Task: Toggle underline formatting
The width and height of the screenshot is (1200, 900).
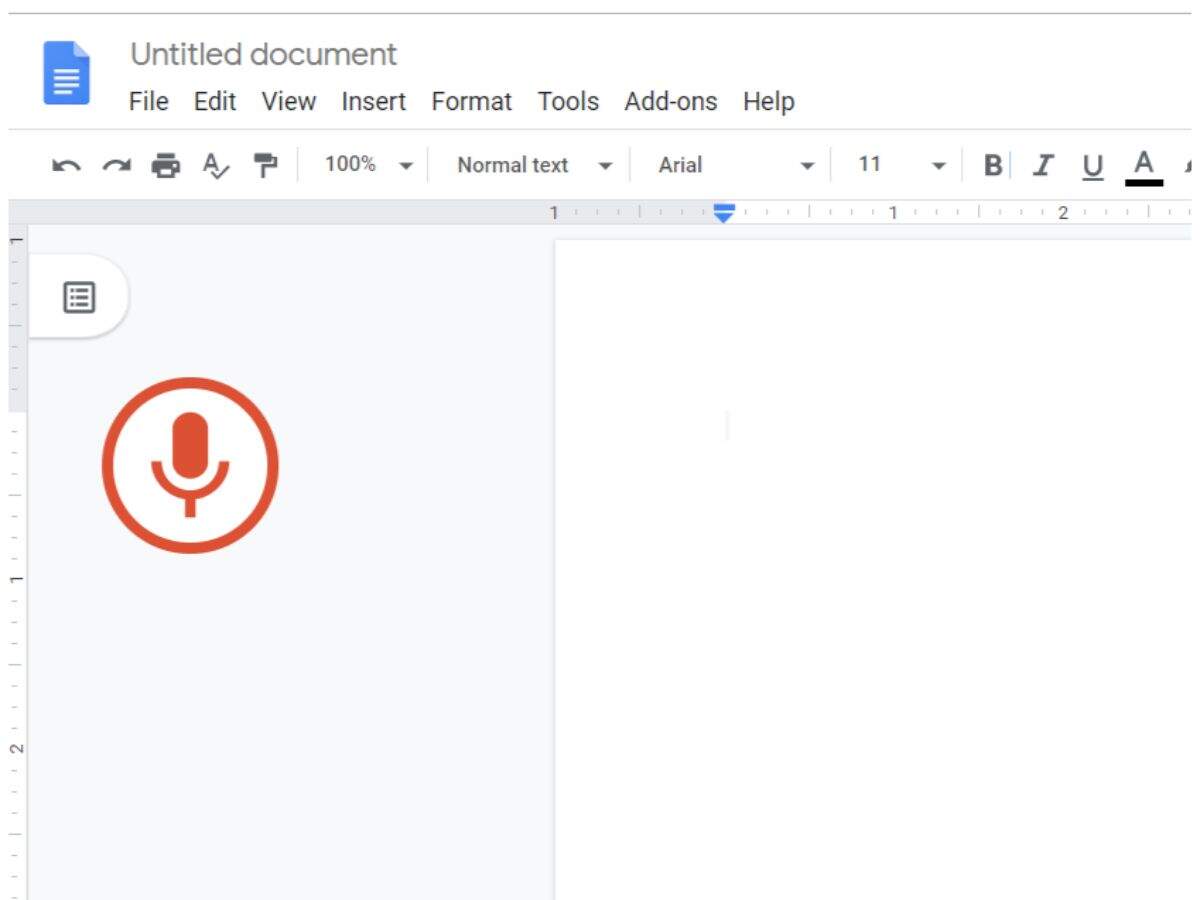Action: [1091, 165]
